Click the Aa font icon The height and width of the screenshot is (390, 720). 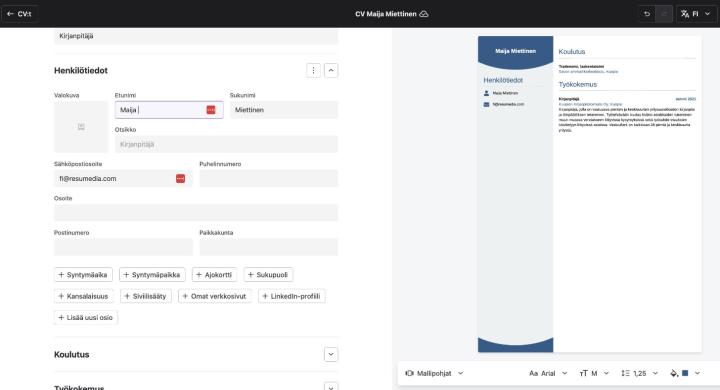pos(533,373)
